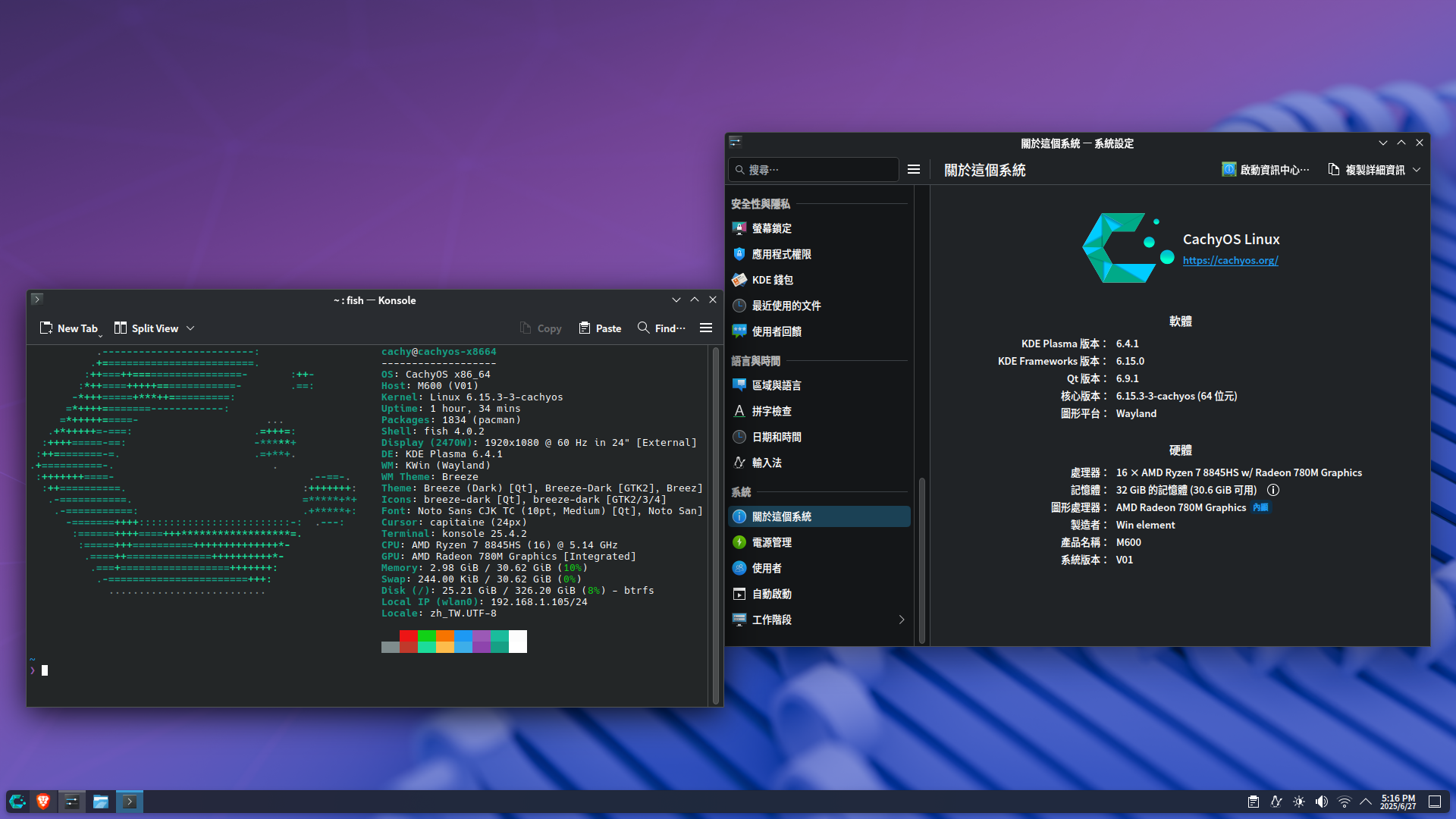Expand the 工作階段 submenu arrow
1456x819 pixels.
point(901,620)
